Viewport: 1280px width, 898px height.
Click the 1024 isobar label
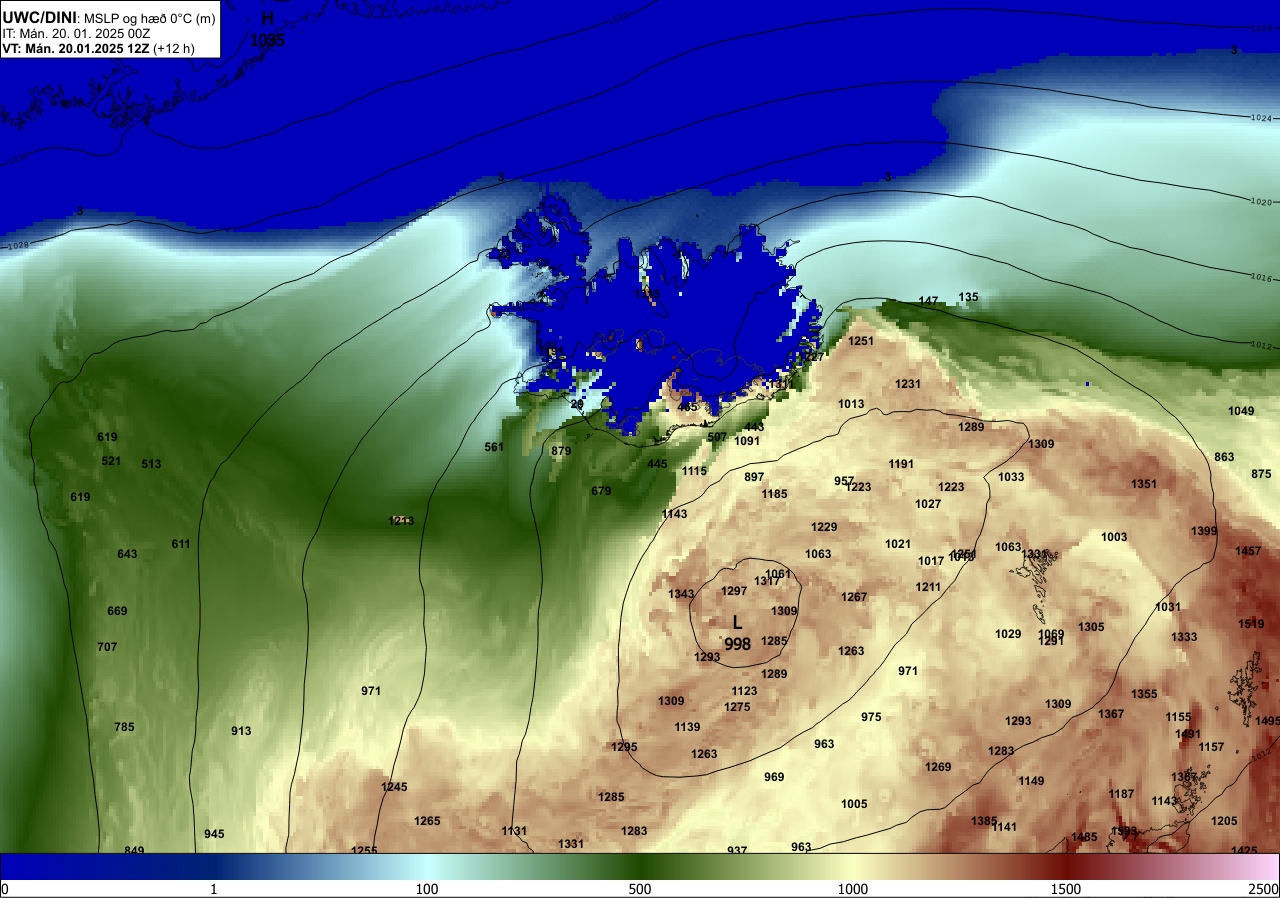pos(1260,118)
